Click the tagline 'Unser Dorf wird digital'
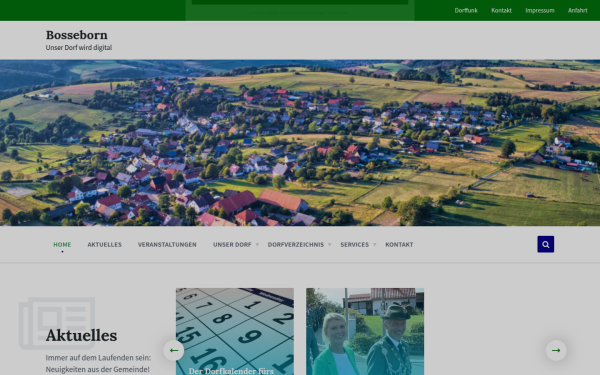 pos(79,47)
